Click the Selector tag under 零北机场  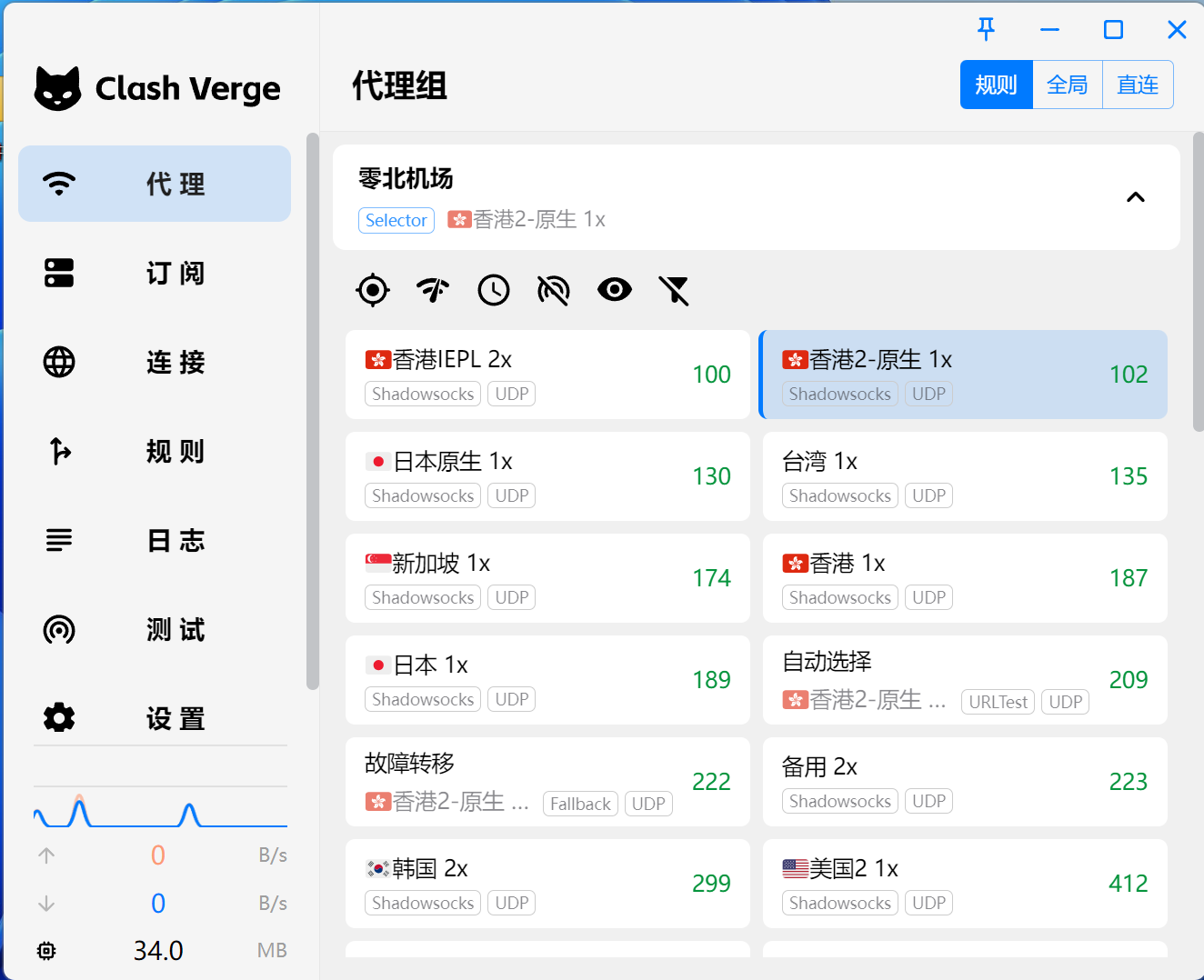click(396, 220)
